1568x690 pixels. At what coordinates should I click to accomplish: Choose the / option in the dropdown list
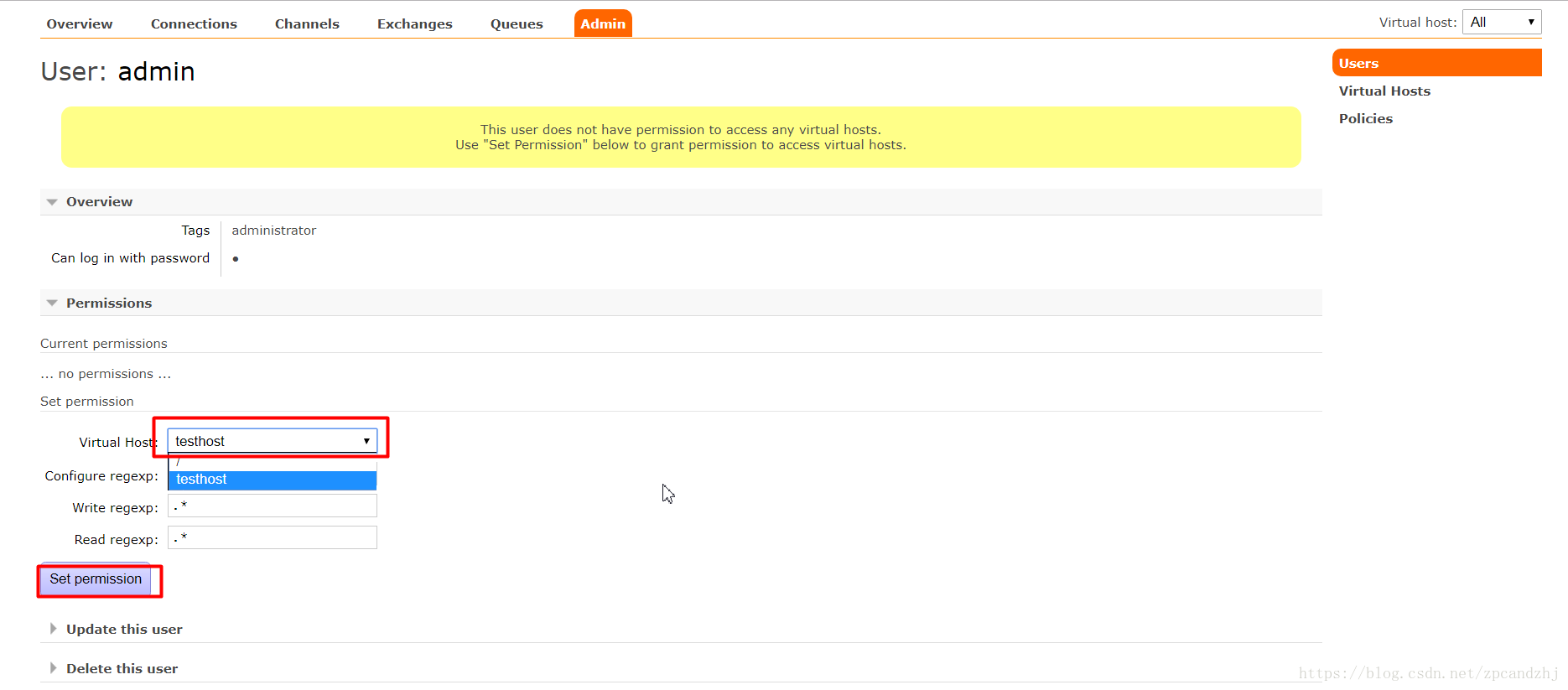273,462
